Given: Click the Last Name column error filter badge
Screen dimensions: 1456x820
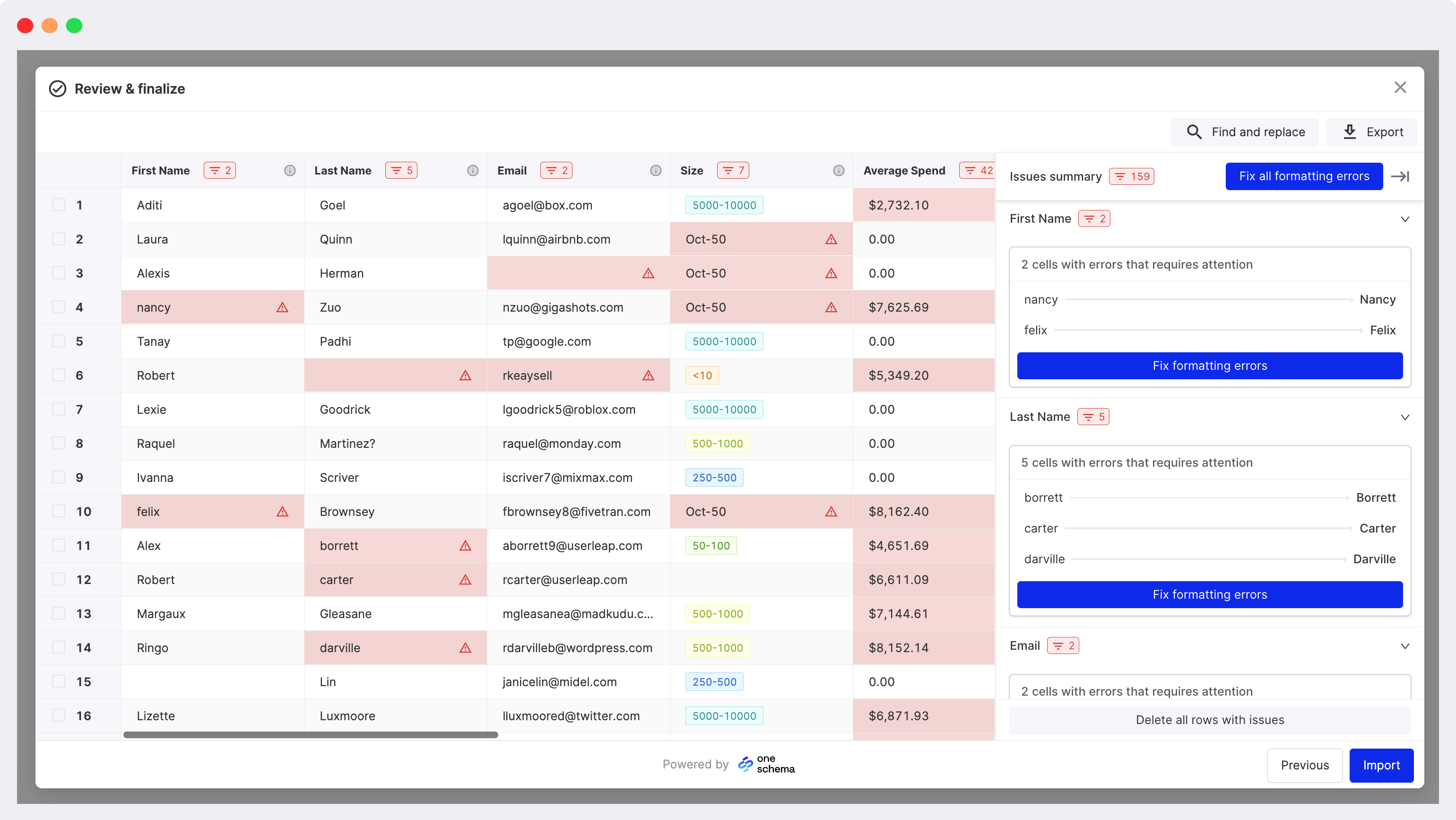Looking at the screenshot, I should point(401,171).
